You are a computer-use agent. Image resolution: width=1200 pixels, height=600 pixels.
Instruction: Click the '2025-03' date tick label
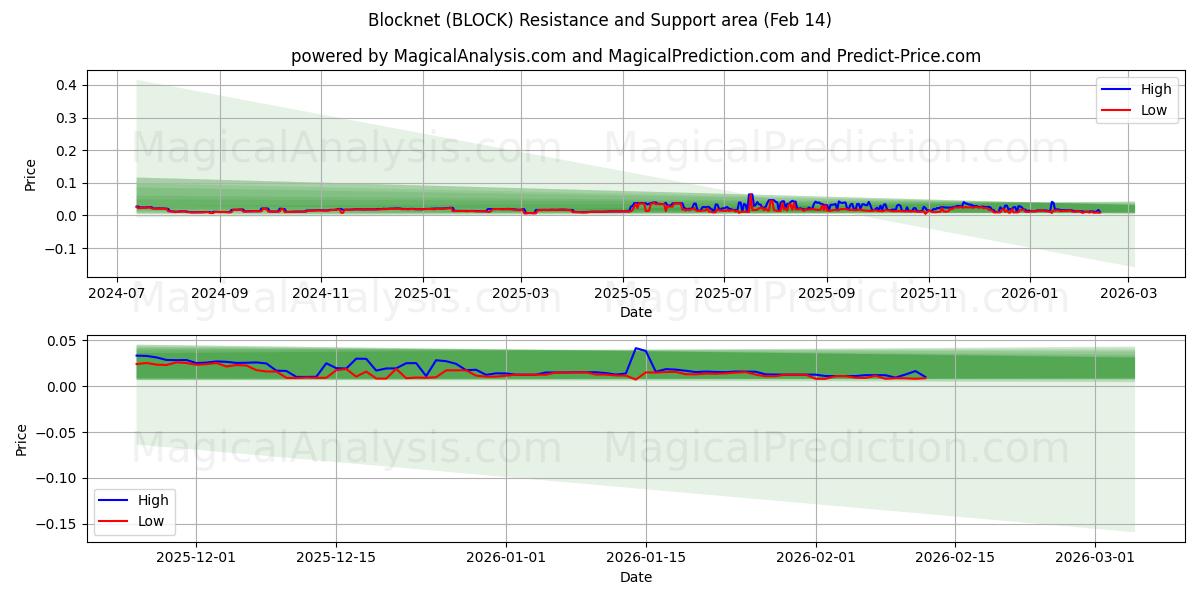[x=521, y=294]
